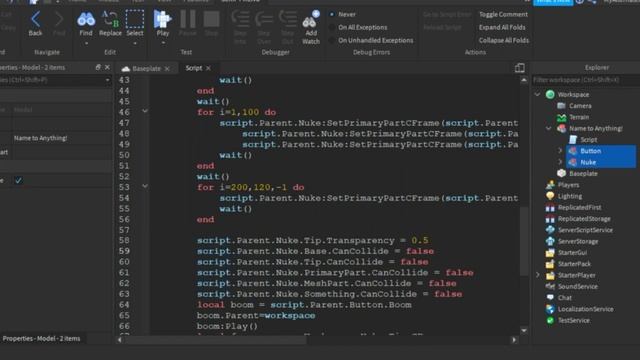This screenshot has width=640, height=360.
Task: Open the Select options dropdown arrow
Action: click(135, 43)
